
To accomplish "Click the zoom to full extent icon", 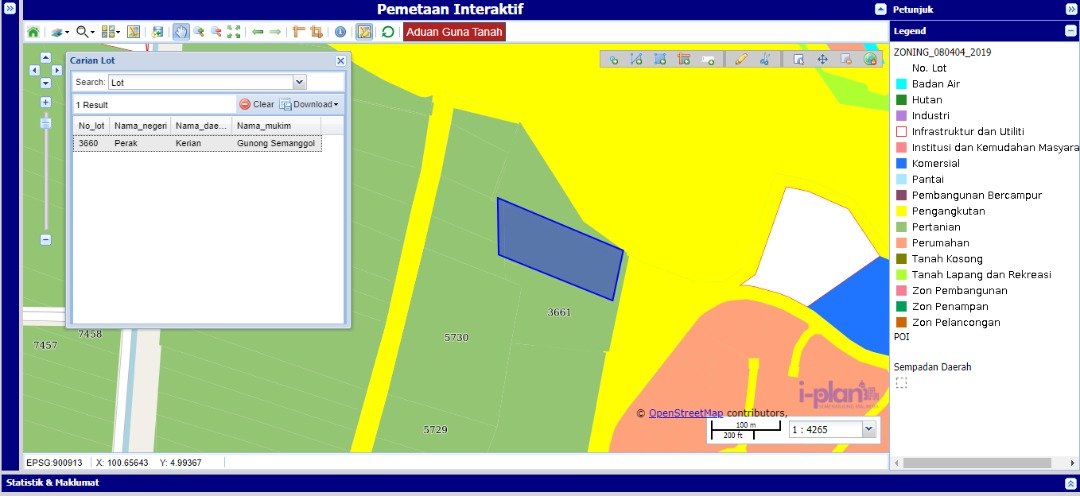I will (x=234, y=32).
